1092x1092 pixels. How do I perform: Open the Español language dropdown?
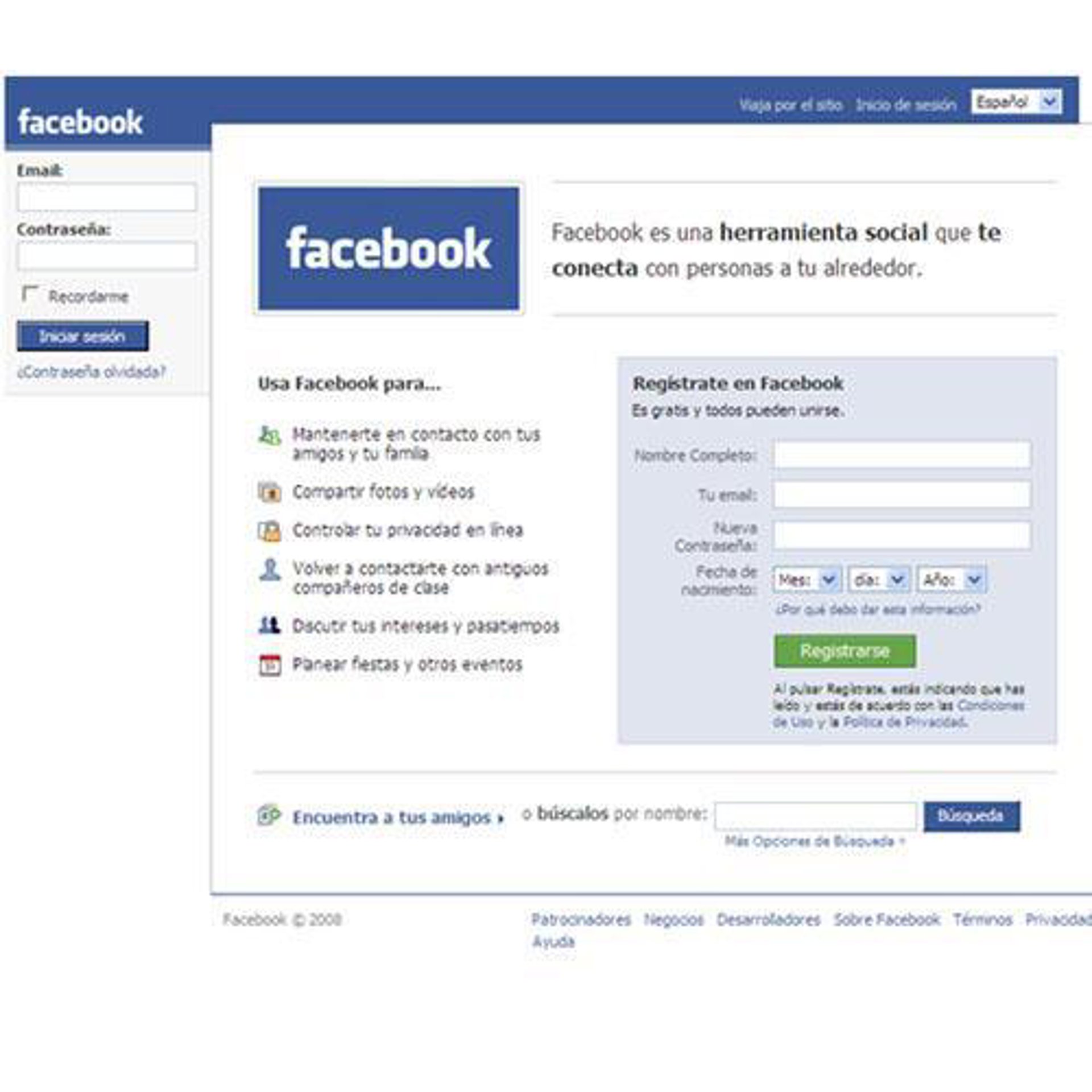click(x=1016, y=102)
